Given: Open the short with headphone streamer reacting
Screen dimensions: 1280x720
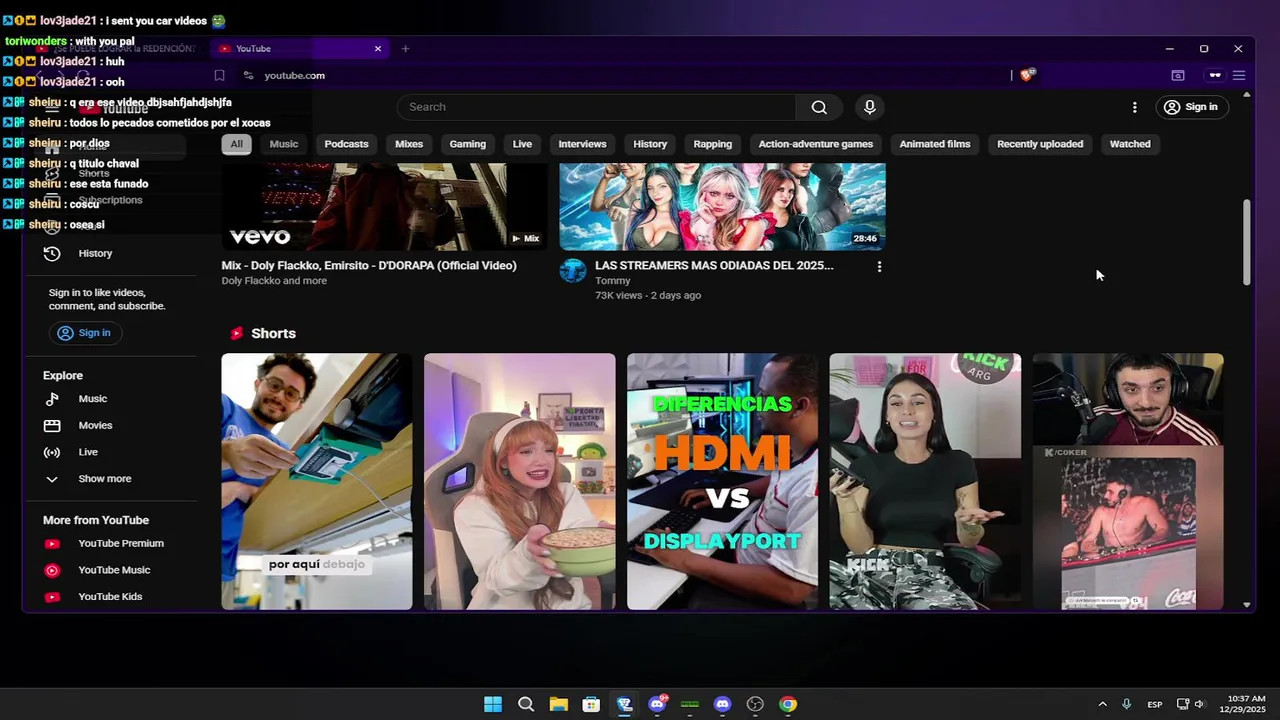Looking at the screenshot, I should click(x=1128, y=481).
